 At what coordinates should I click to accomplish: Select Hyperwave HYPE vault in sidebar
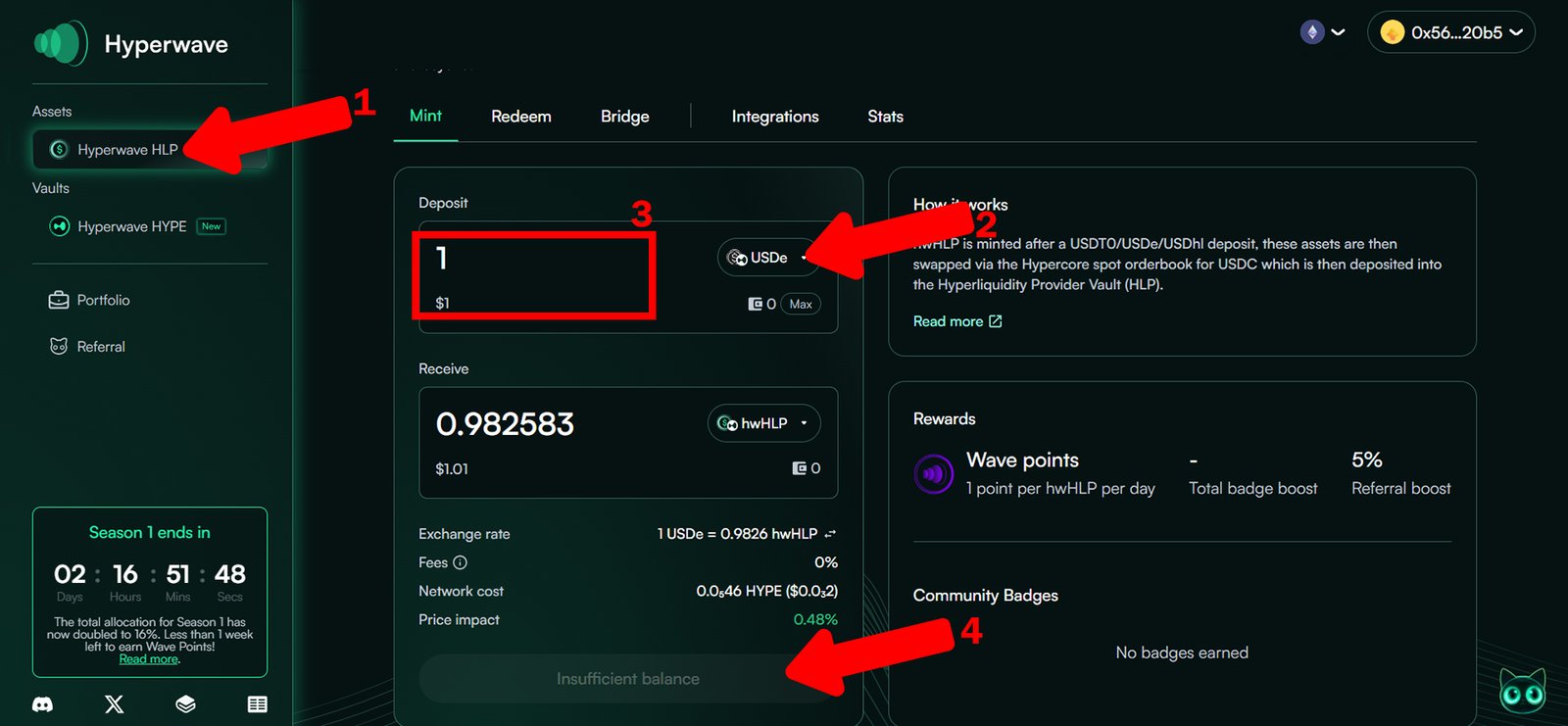131,226
